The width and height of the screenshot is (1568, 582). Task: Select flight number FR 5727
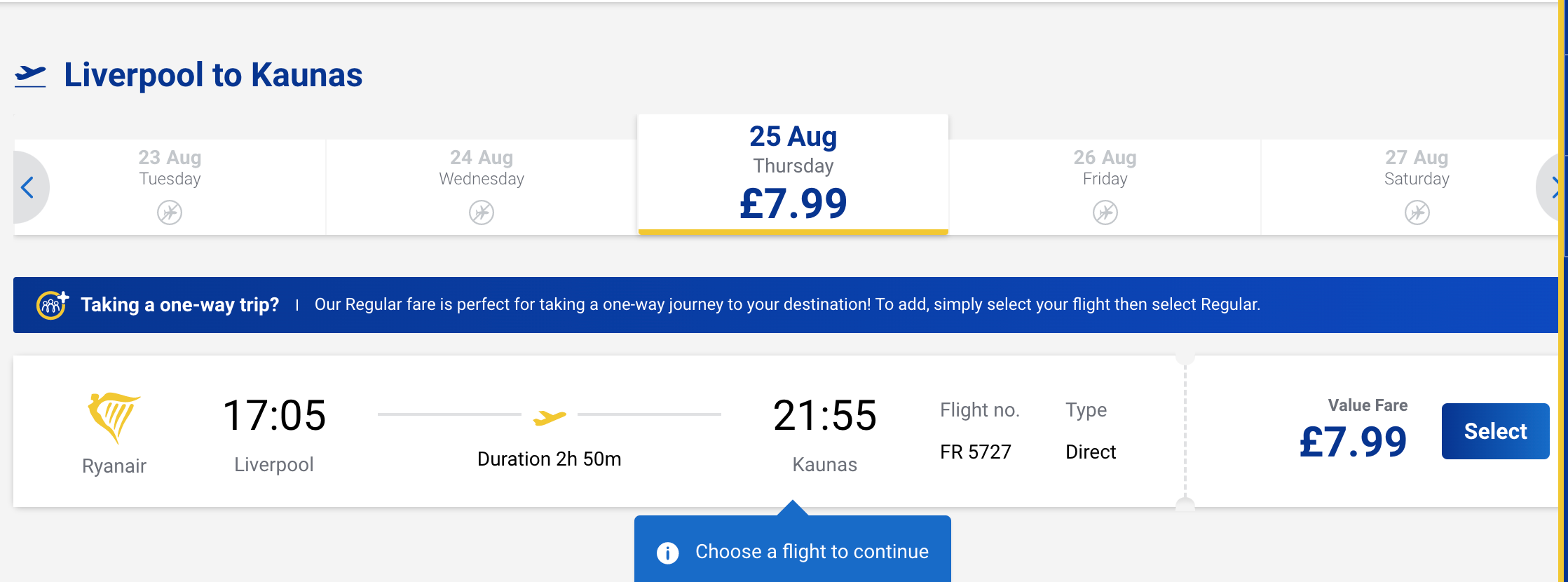(x=975, y=452)
